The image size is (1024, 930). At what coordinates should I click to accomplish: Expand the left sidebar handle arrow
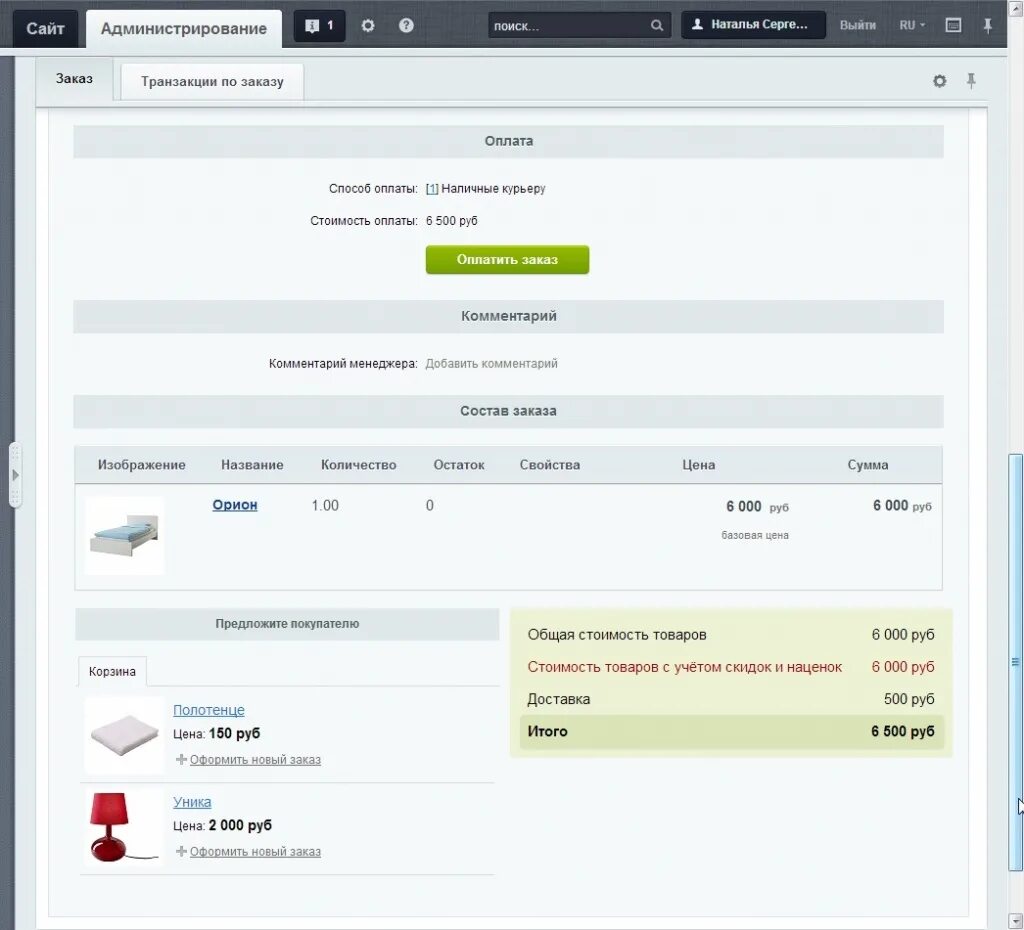(x=16, y=475)
